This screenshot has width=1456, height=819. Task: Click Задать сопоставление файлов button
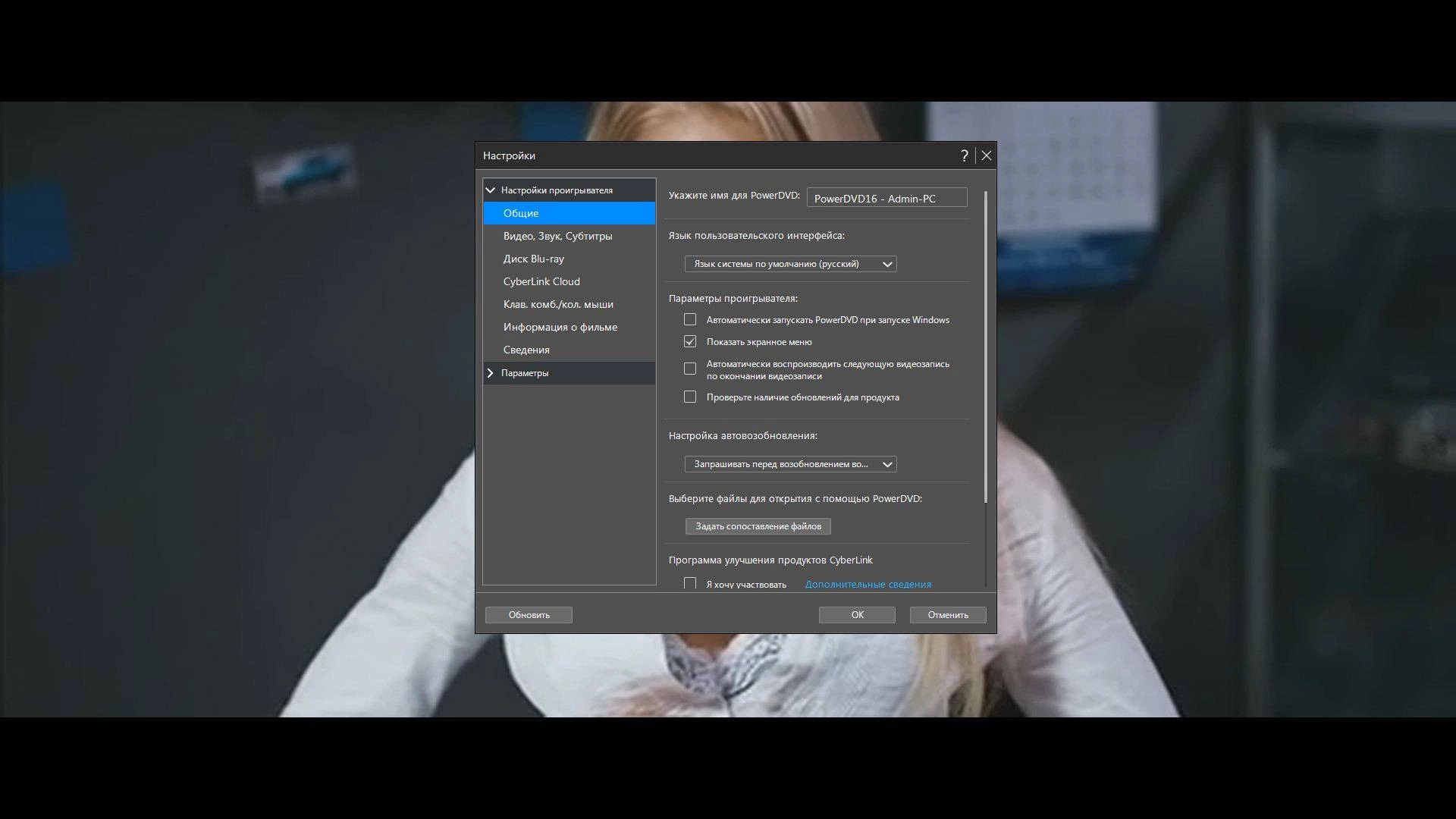[x=758, y=526]
